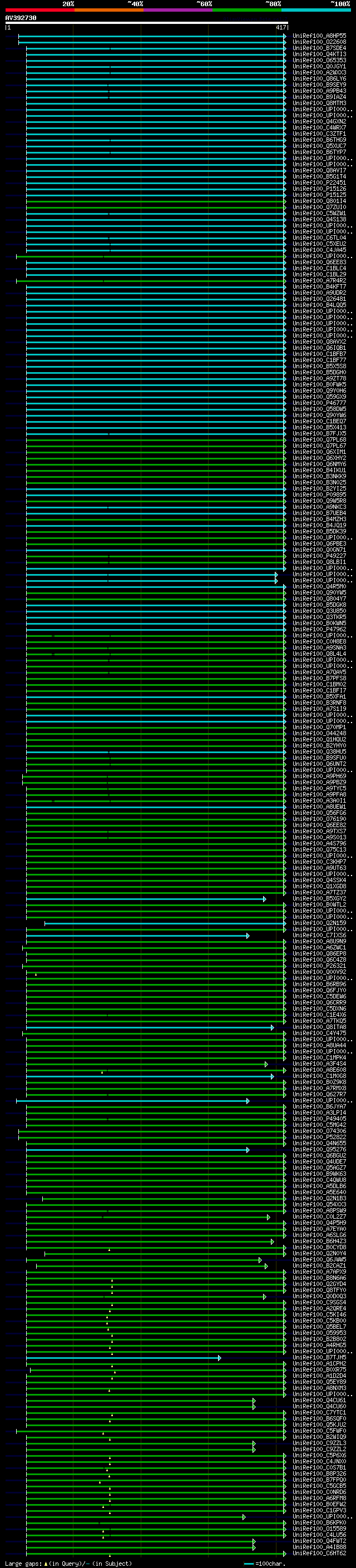Open hit UniRef100_O65353
Screen dimensions: 356x1568
click(x=319, y=60)
